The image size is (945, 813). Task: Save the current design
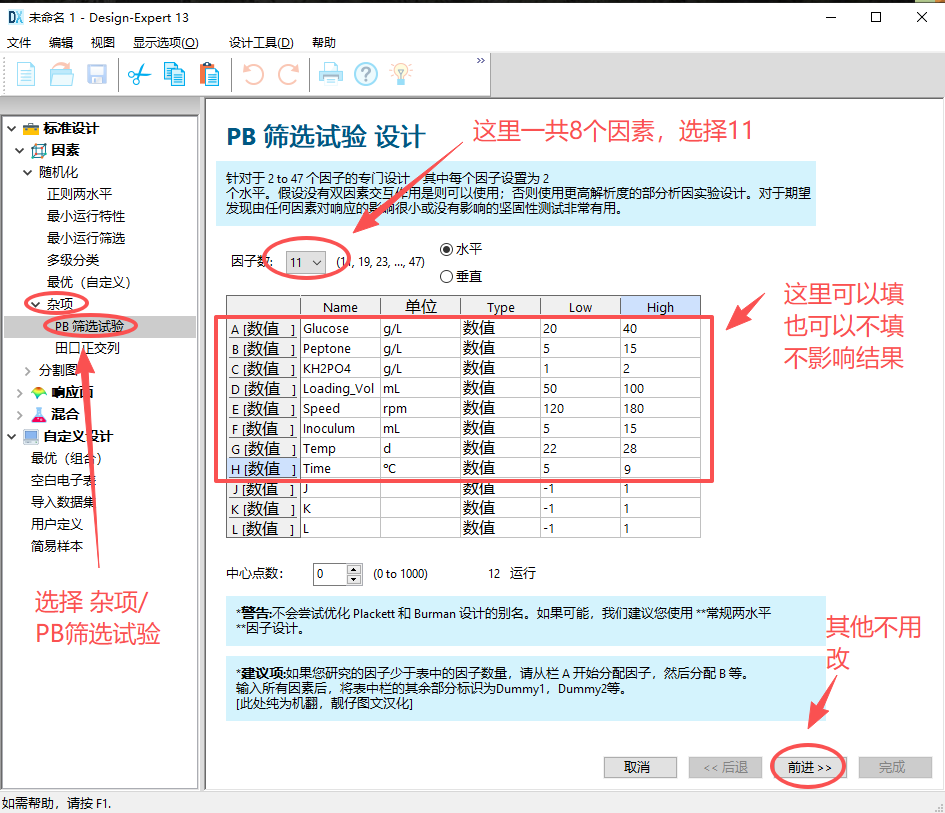[x=95, y=74]
